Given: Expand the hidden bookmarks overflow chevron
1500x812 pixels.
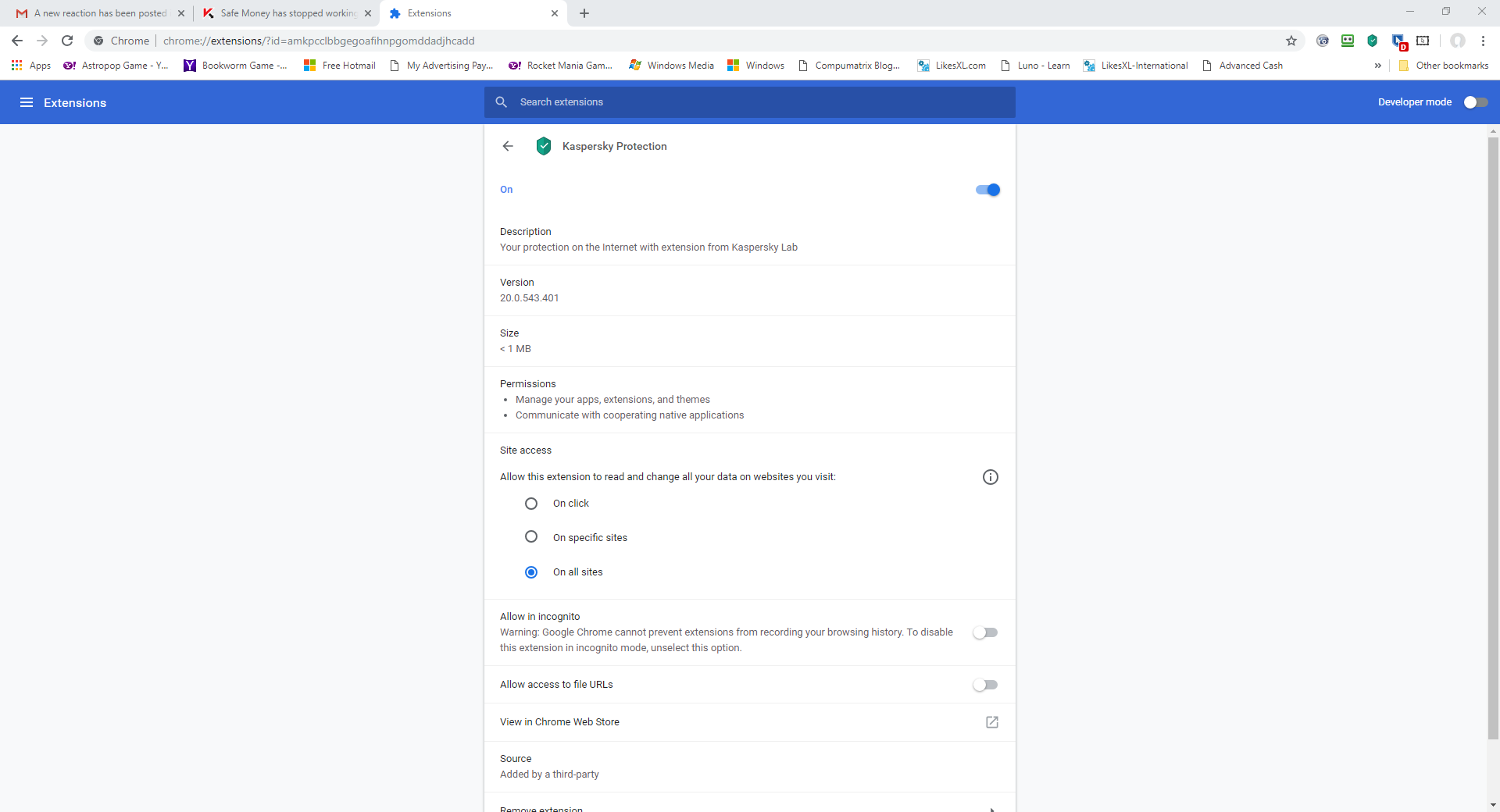Looking at the screenshot, I should tap(1378, 66).
